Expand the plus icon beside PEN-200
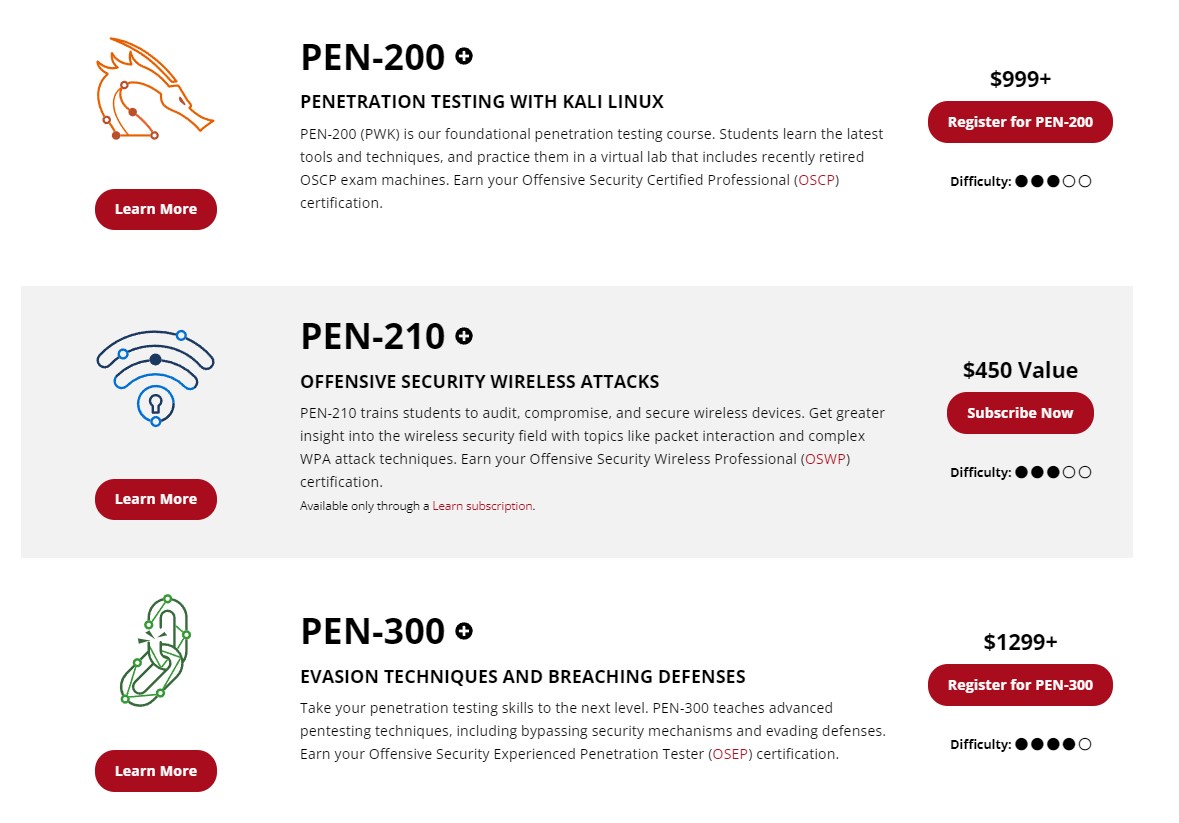 click(464, 56)
